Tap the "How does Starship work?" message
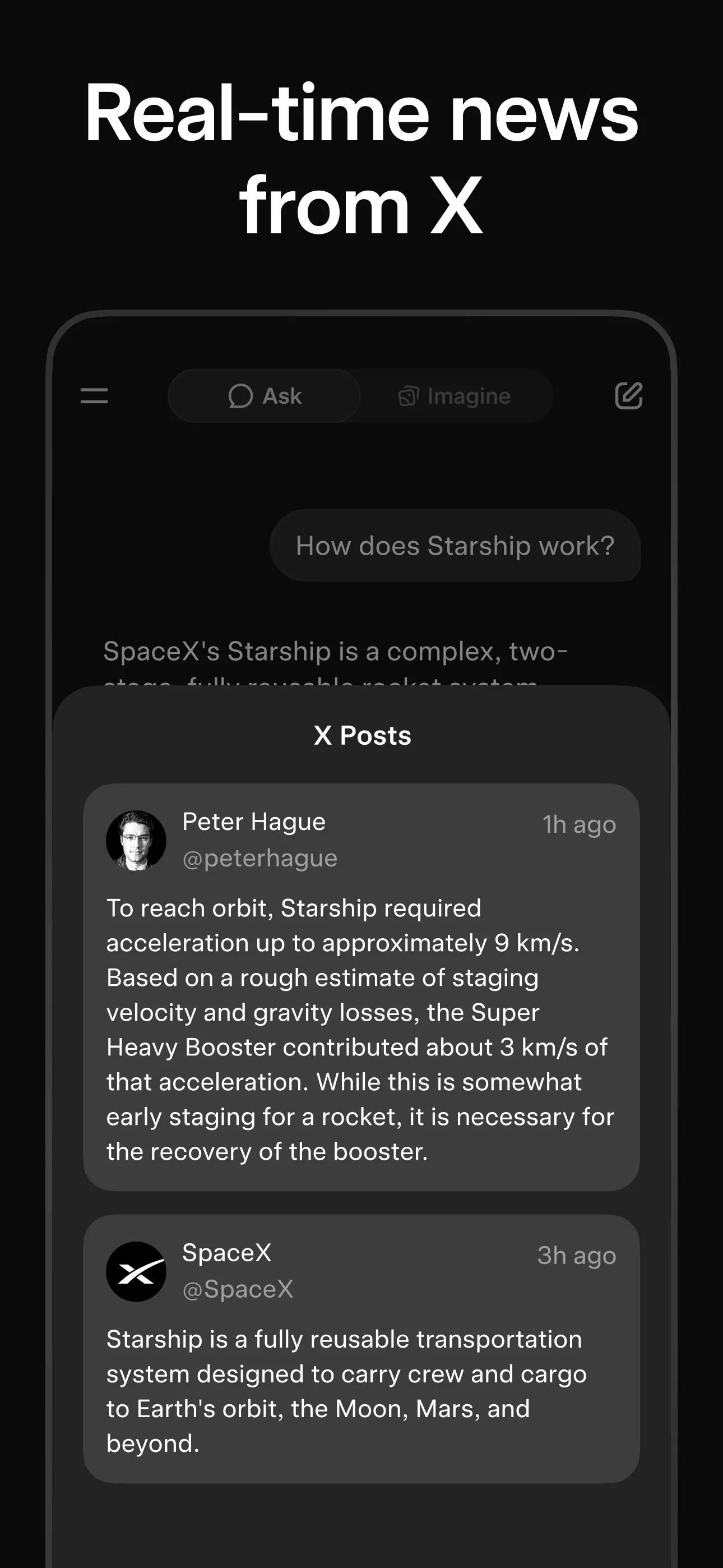 (455, 546)
